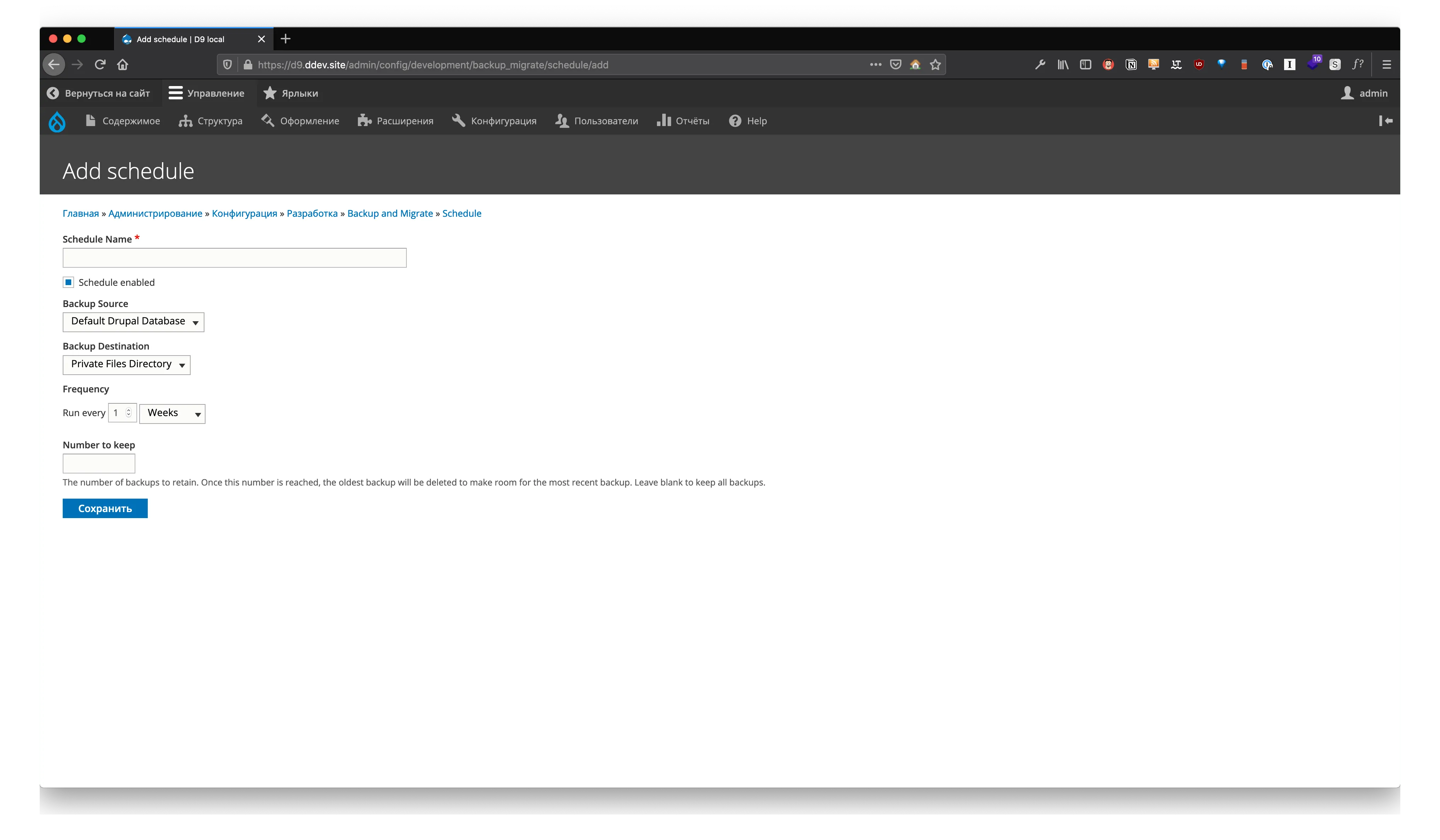
Task: Open the Отчёты admin menu
Action: (683, 121)
